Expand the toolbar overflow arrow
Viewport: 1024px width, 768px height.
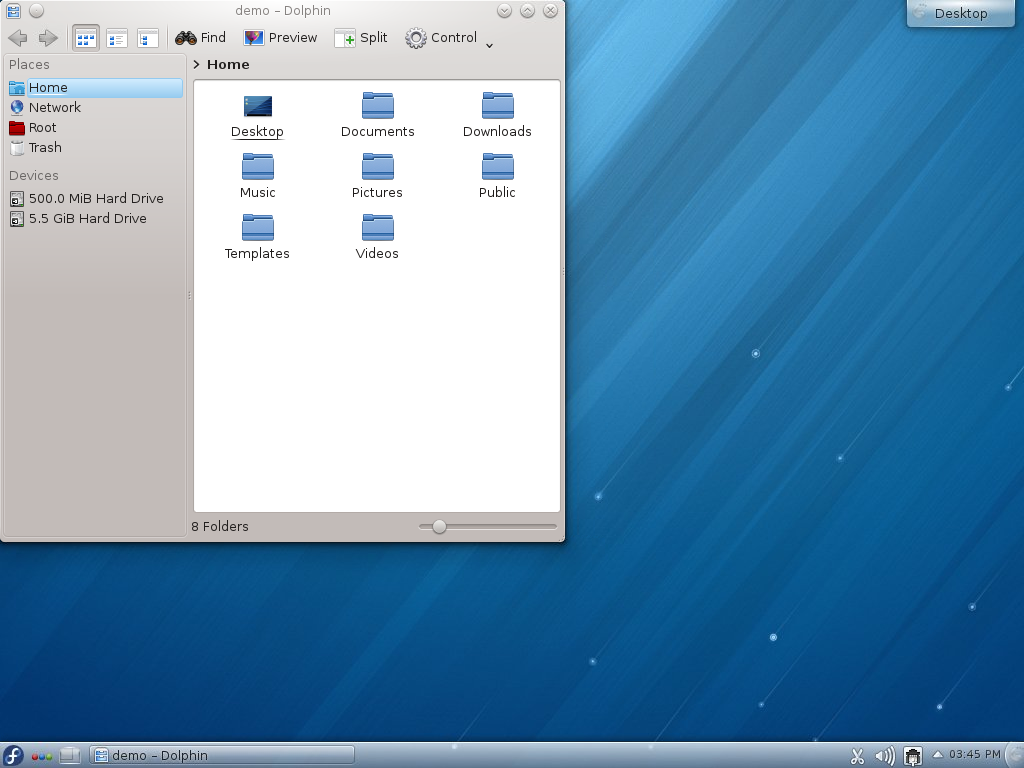pos(489,45)
